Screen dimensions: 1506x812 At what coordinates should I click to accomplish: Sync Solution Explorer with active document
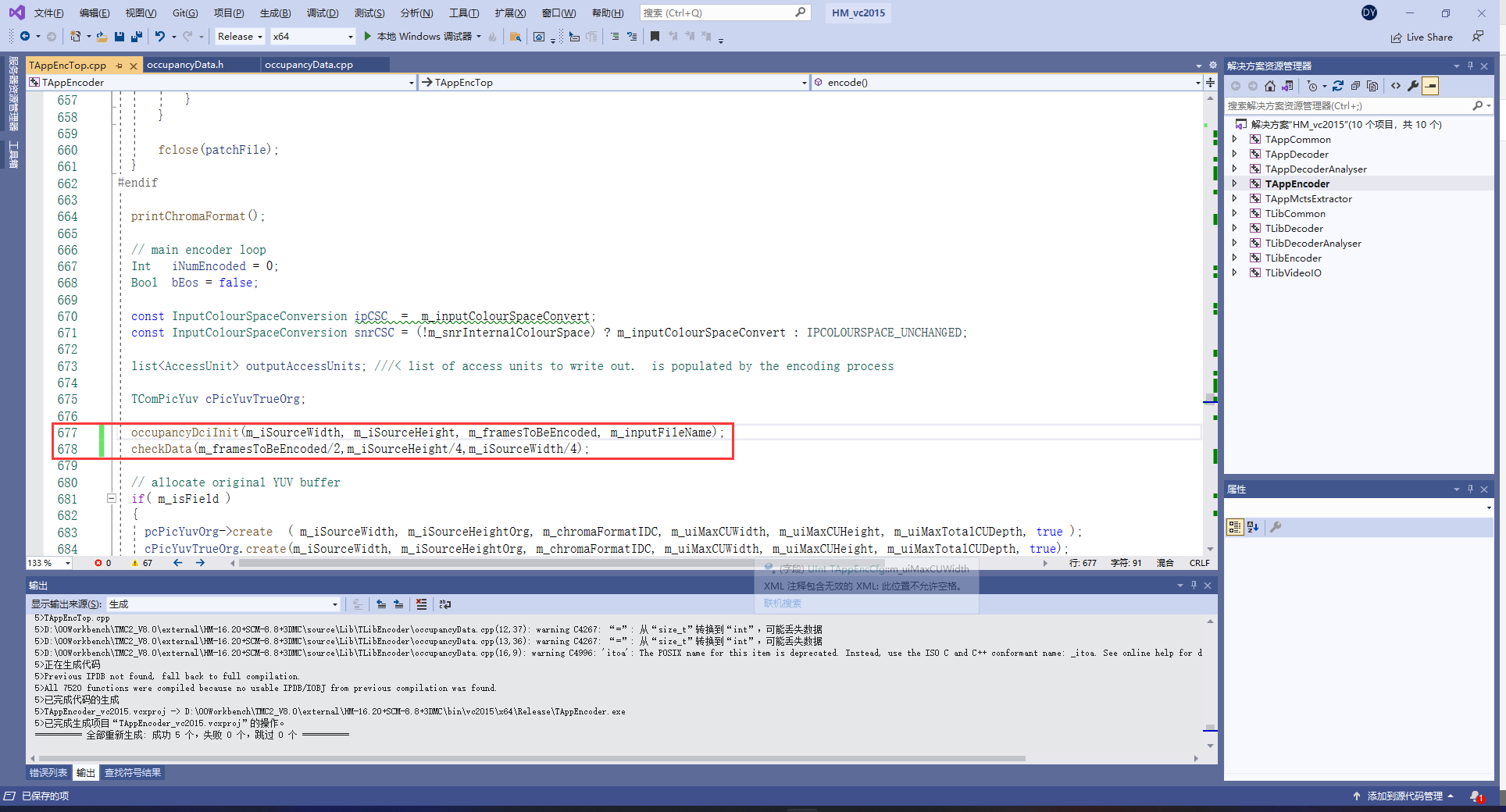(1338, 86)
